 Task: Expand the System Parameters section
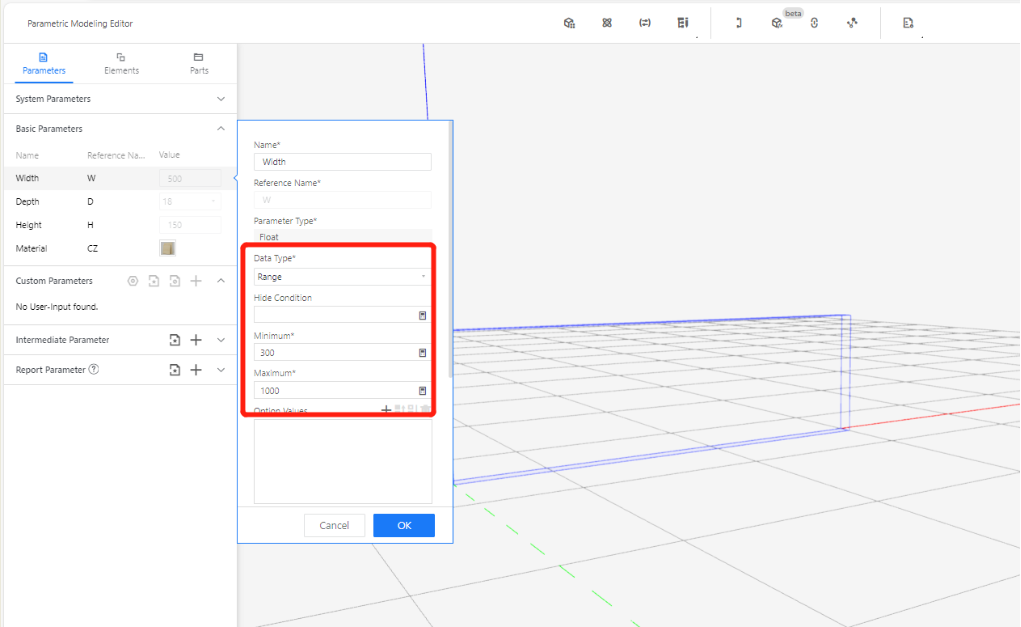(x=221, y=99)
